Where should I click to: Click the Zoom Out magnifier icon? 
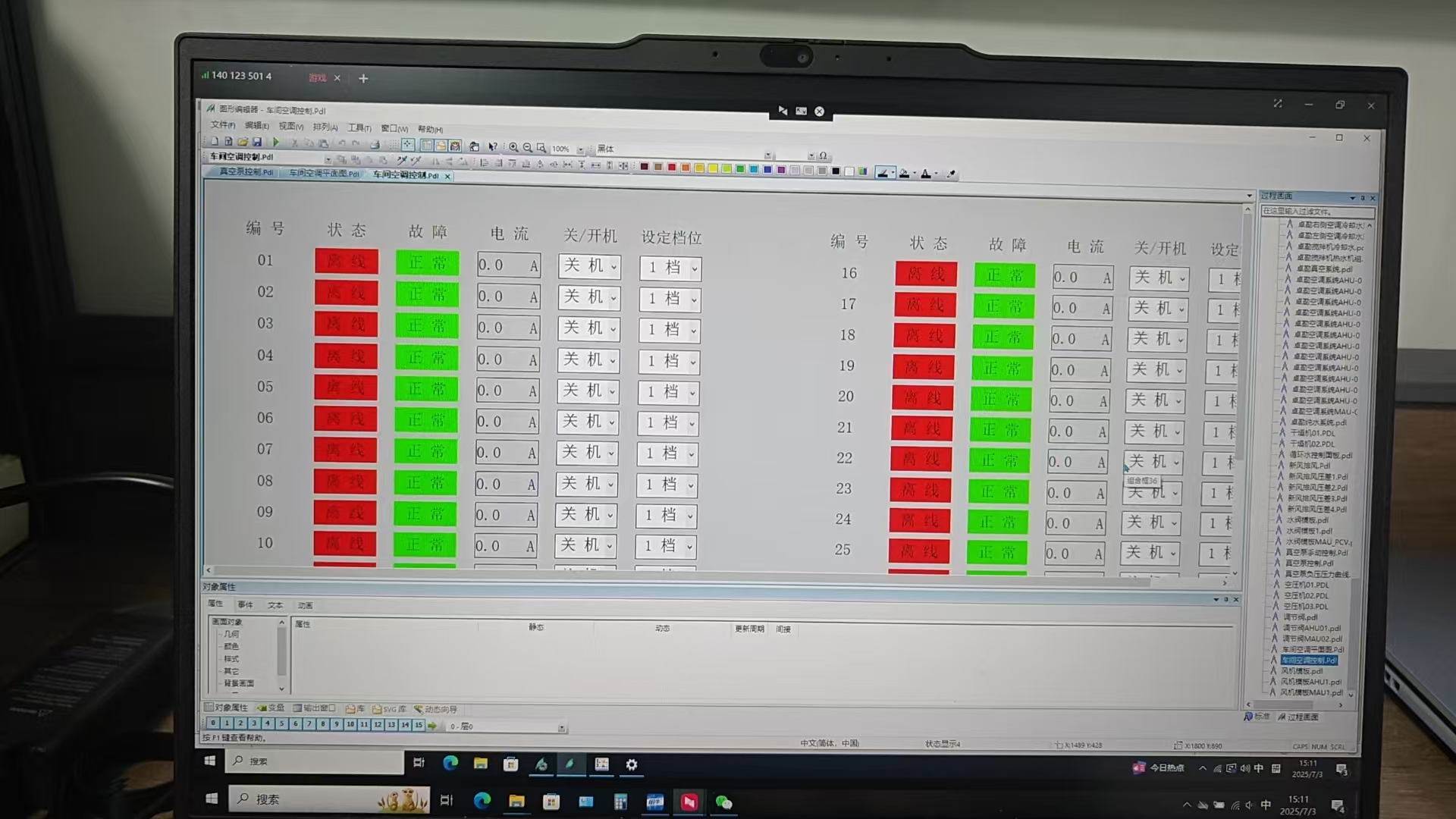pyautogui.click(x=528, y=147)
